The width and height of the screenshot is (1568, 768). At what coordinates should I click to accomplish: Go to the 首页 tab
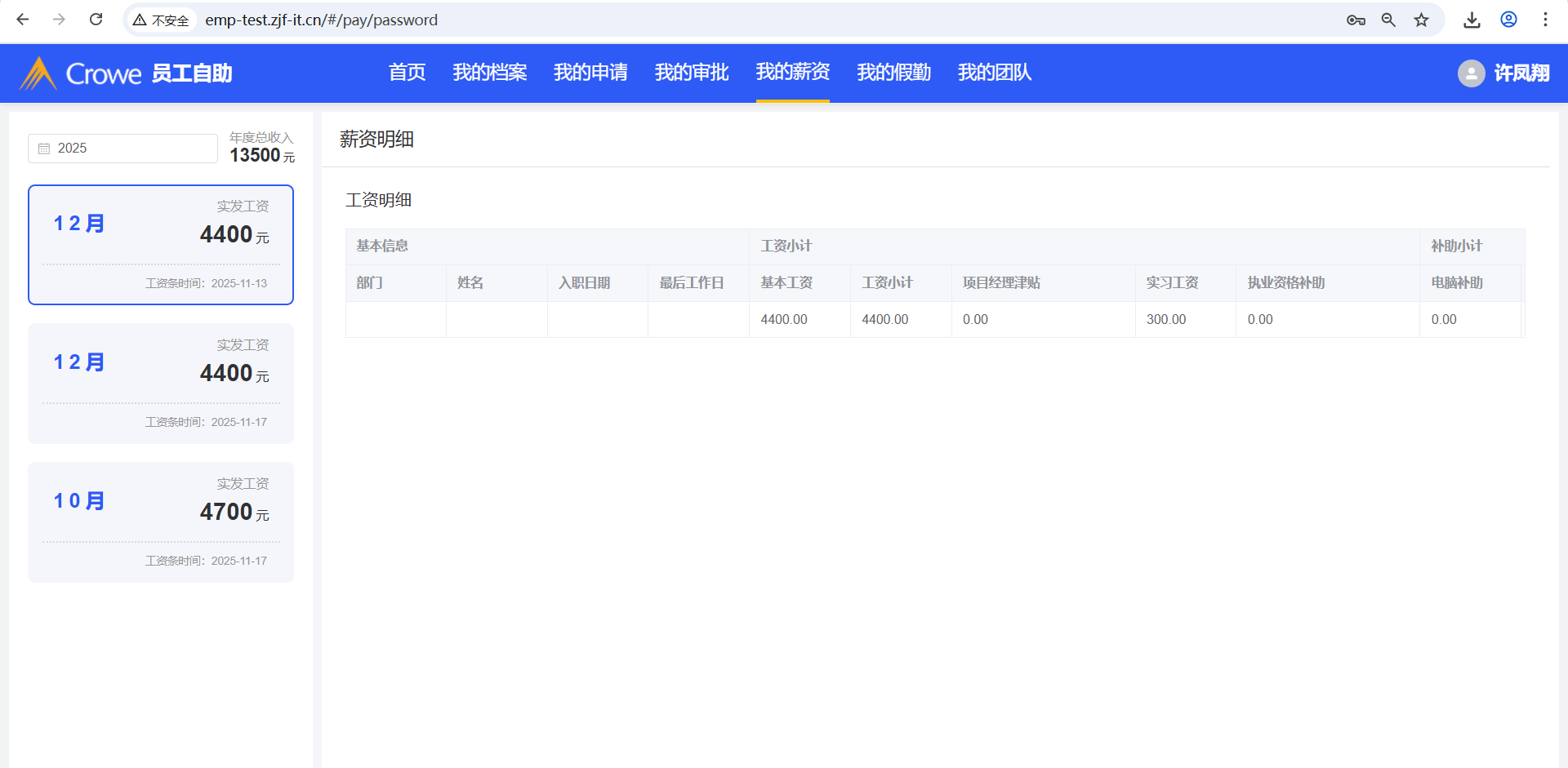pos(407,73)
